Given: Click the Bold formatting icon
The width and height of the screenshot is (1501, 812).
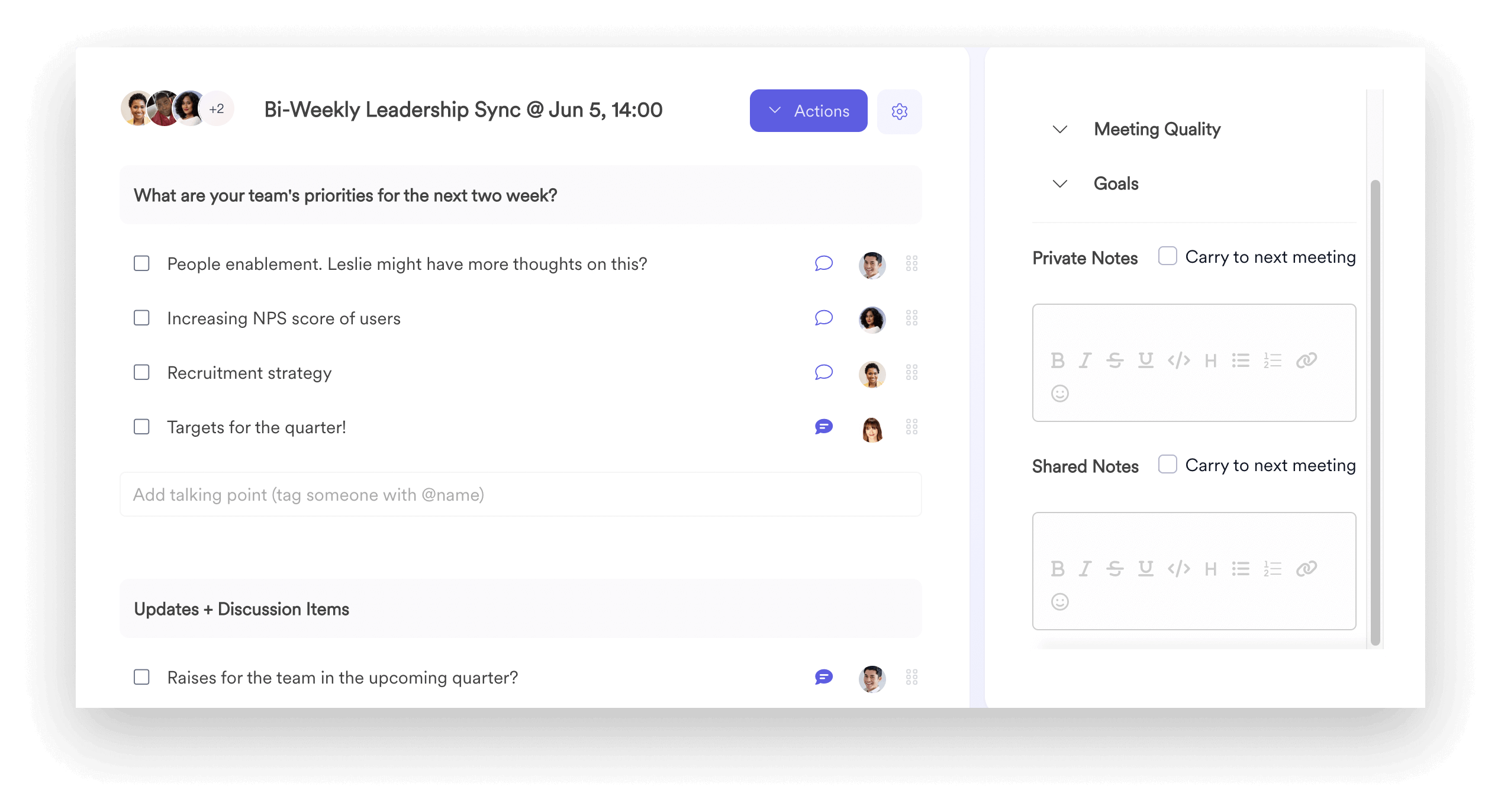Looking at the screenshot, I should coord(1058,359).
